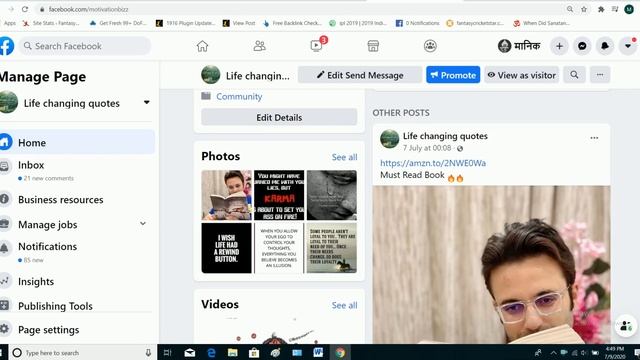
Task: Open the grayscale face photo thumbnail
Action: coord(332,195)
